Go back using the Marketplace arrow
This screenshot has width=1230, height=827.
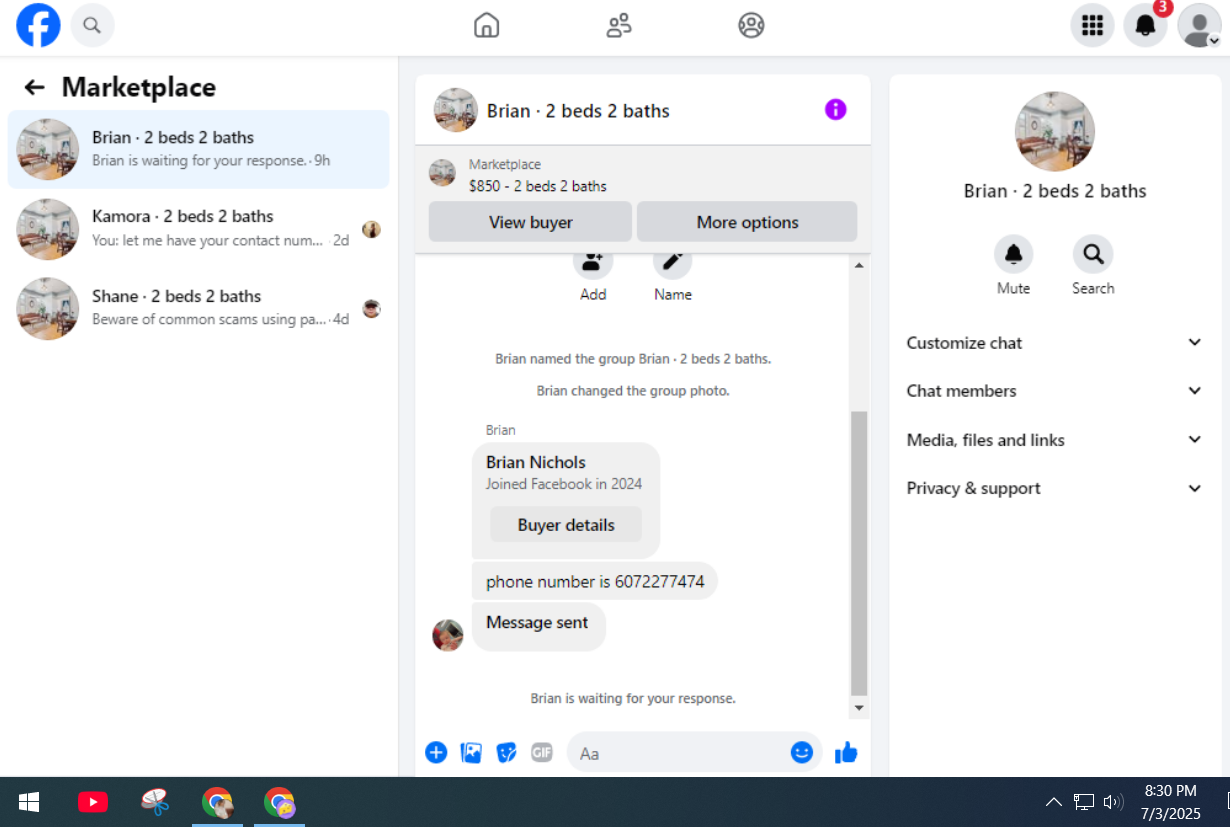[x=35, y=87]
